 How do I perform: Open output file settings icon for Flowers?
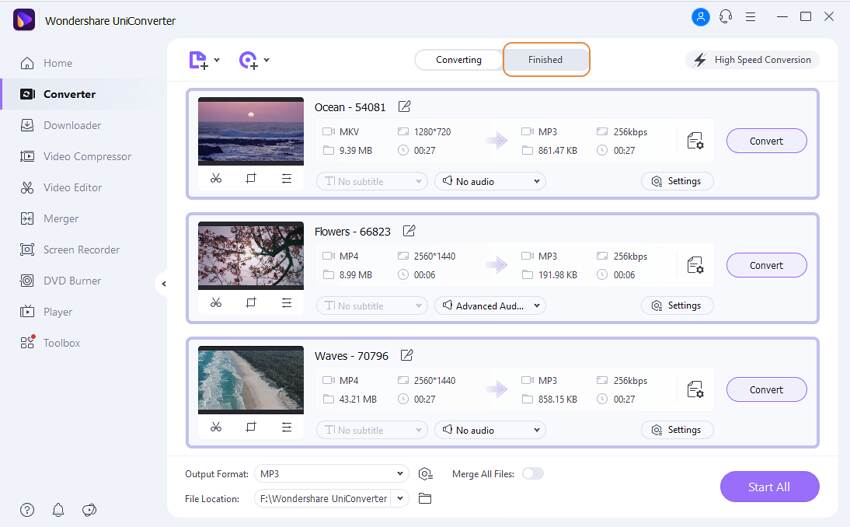(x=695, y=265)
